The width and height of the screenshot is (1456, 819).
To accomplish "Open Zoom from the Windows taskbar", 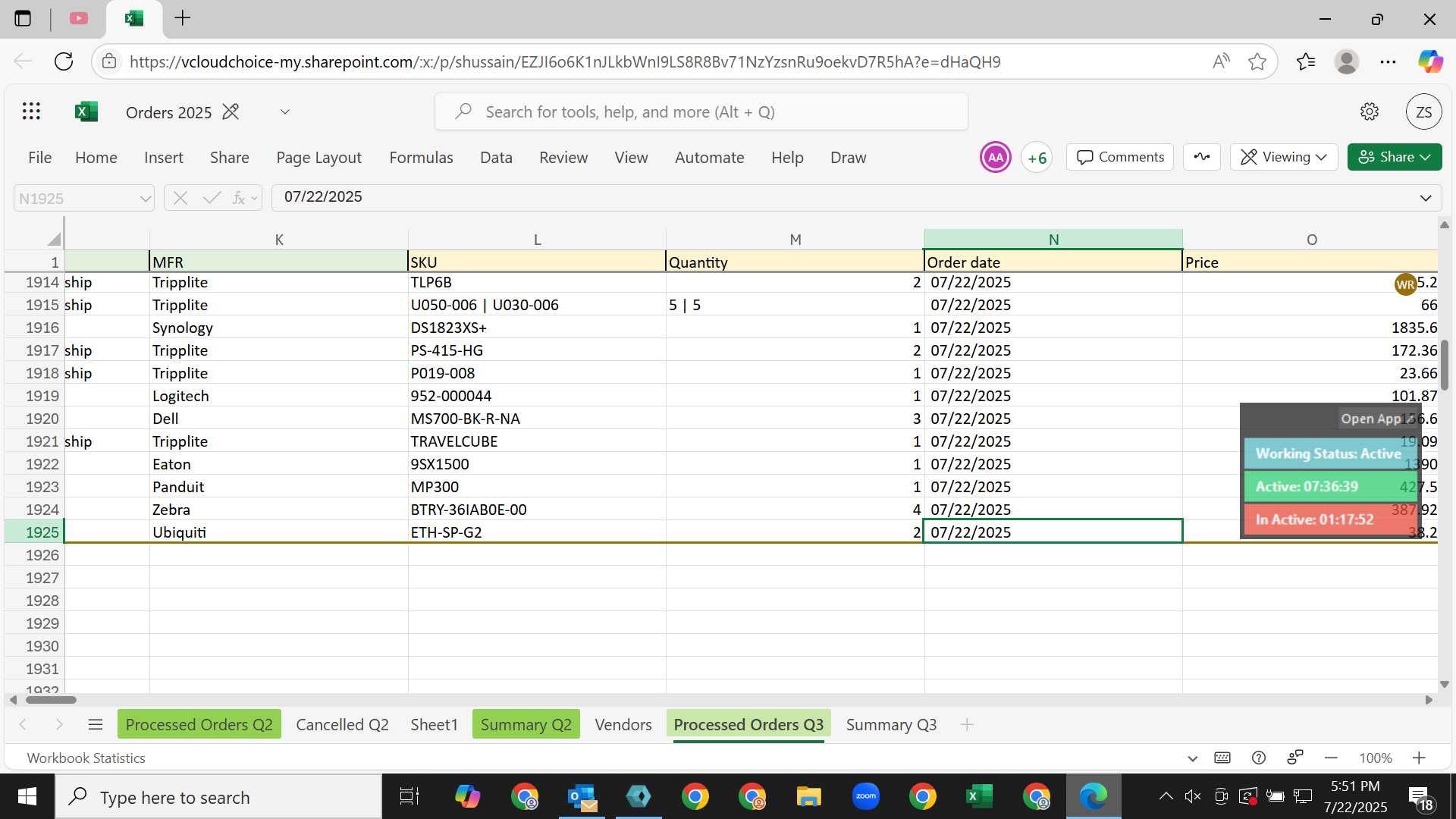I will click(x=865, y=796).
